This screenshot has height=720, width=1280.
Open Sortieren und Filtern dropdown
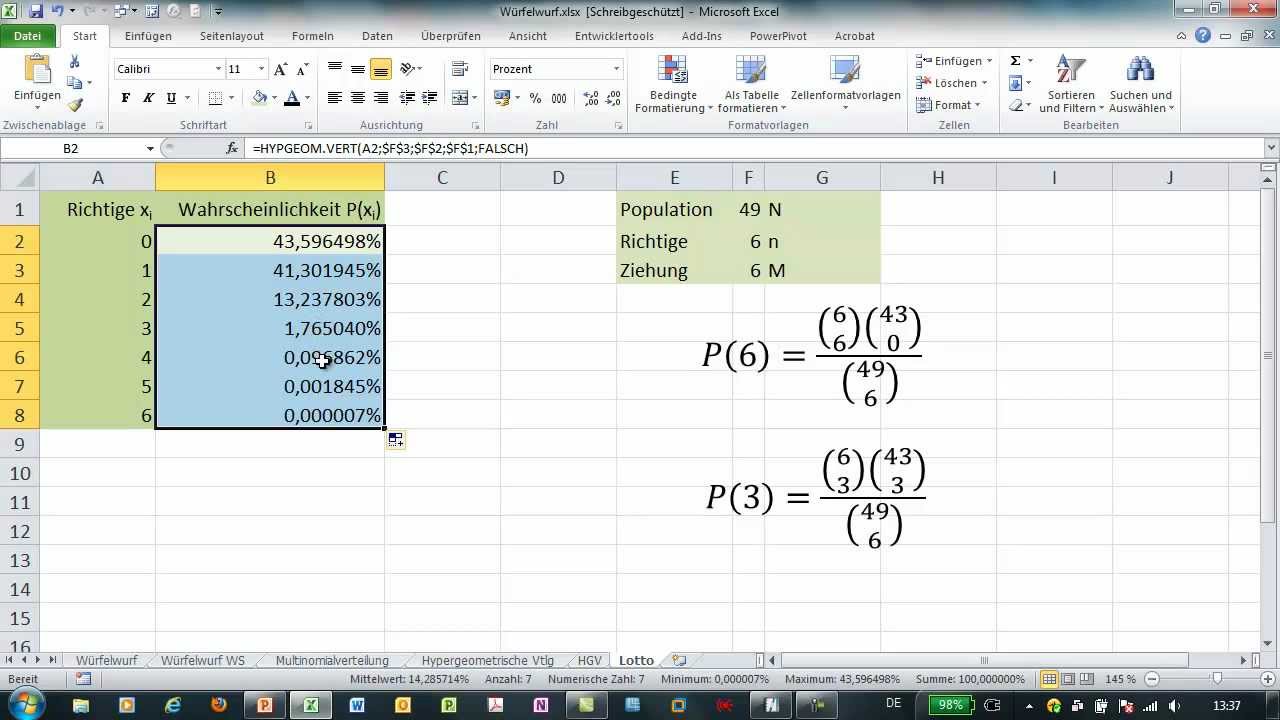1071,86
